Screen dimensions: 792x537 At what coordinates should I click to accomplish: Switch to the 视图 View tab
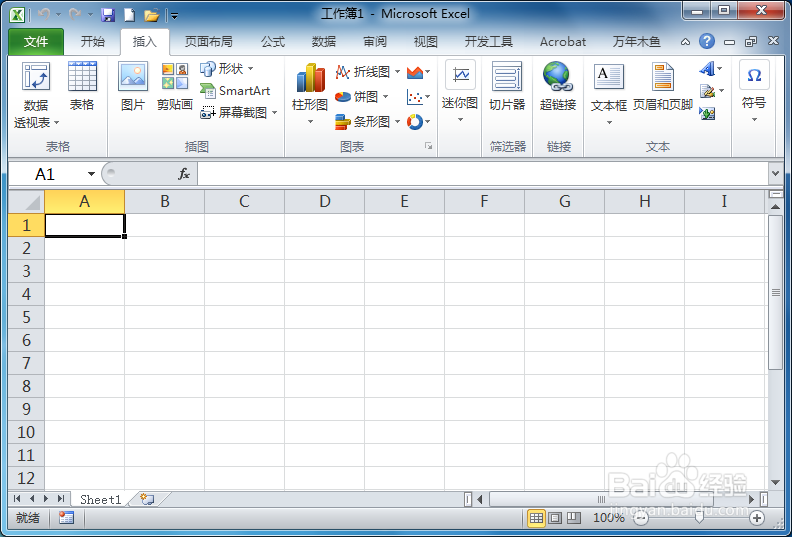(x=425, y=41)
